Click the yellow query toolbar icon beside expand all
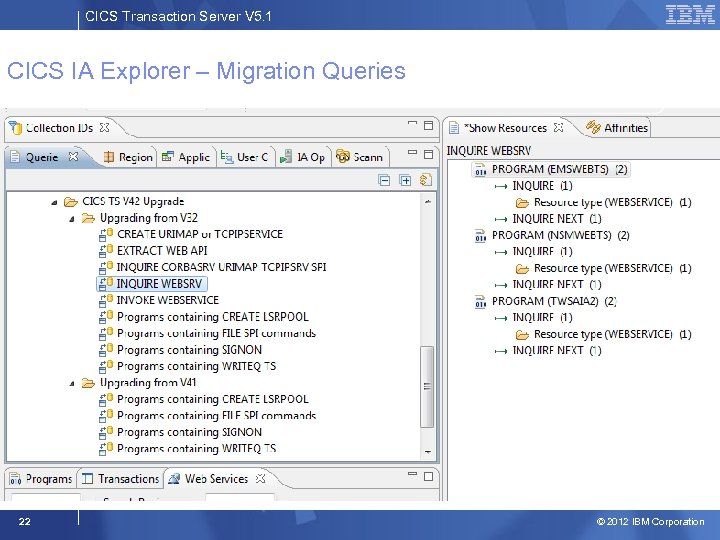The height and width of the screenshot is (540, 720). coord(426,180)
